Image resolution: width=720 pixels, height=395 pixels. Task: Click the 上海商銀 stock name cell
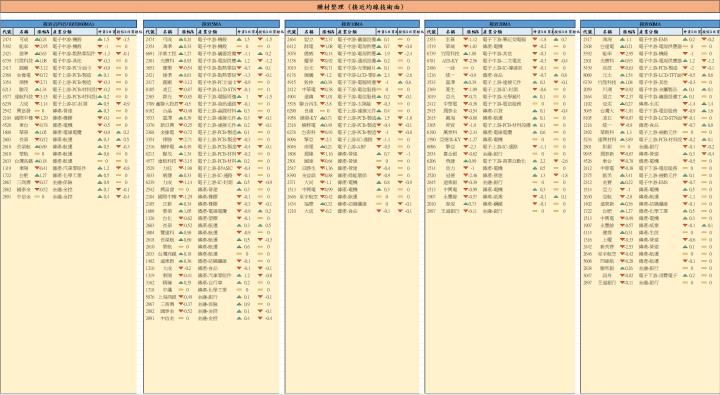click(x=167, y=297)
